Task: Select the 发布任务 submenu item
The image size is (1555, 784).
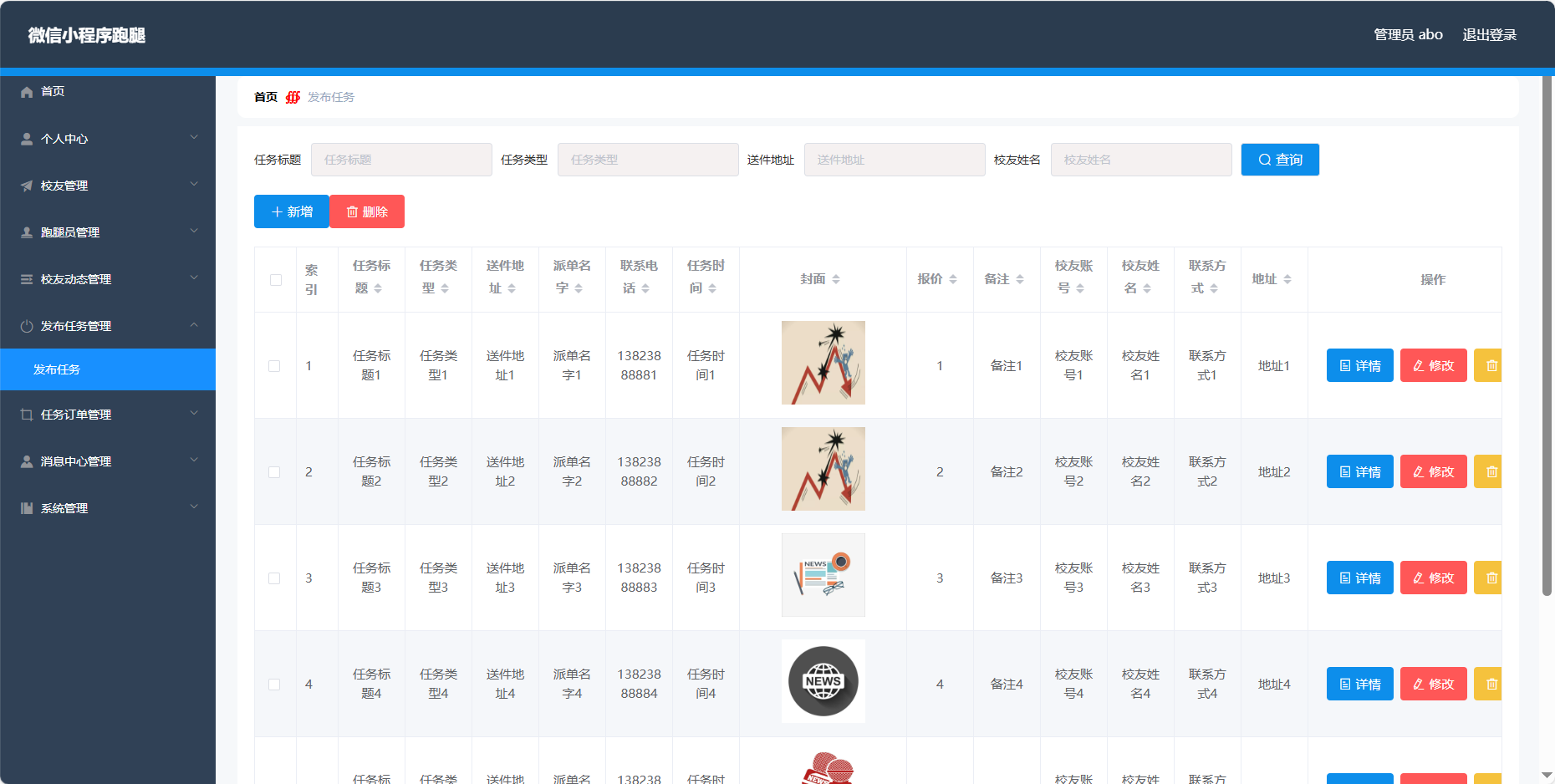Action: (x=108, y=369)
